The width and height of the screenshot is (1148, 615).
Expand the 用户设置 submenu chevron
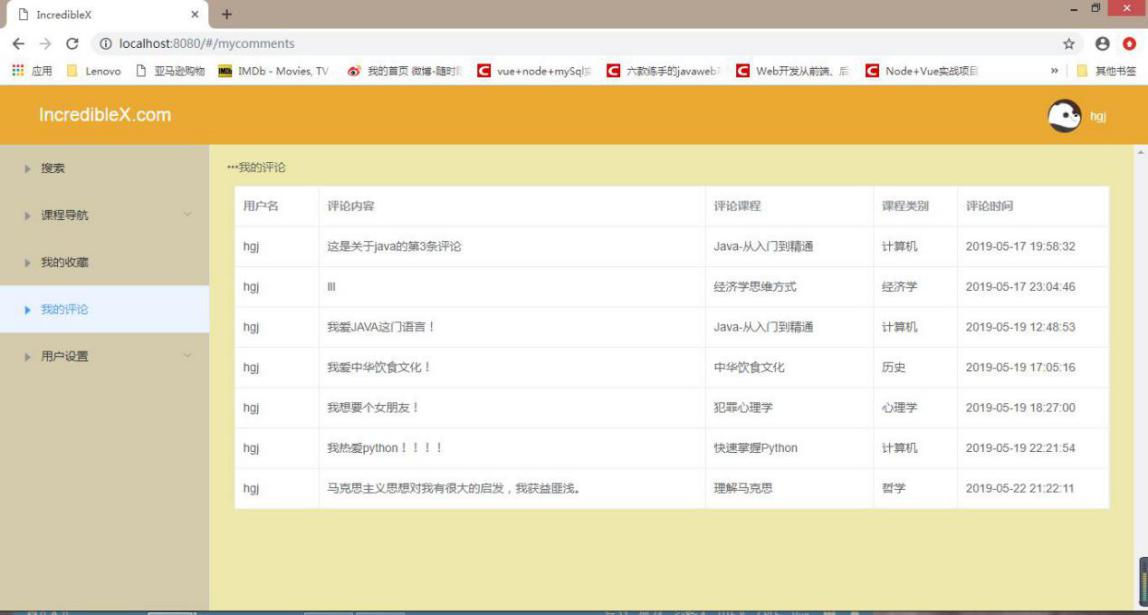coord(187,355)
